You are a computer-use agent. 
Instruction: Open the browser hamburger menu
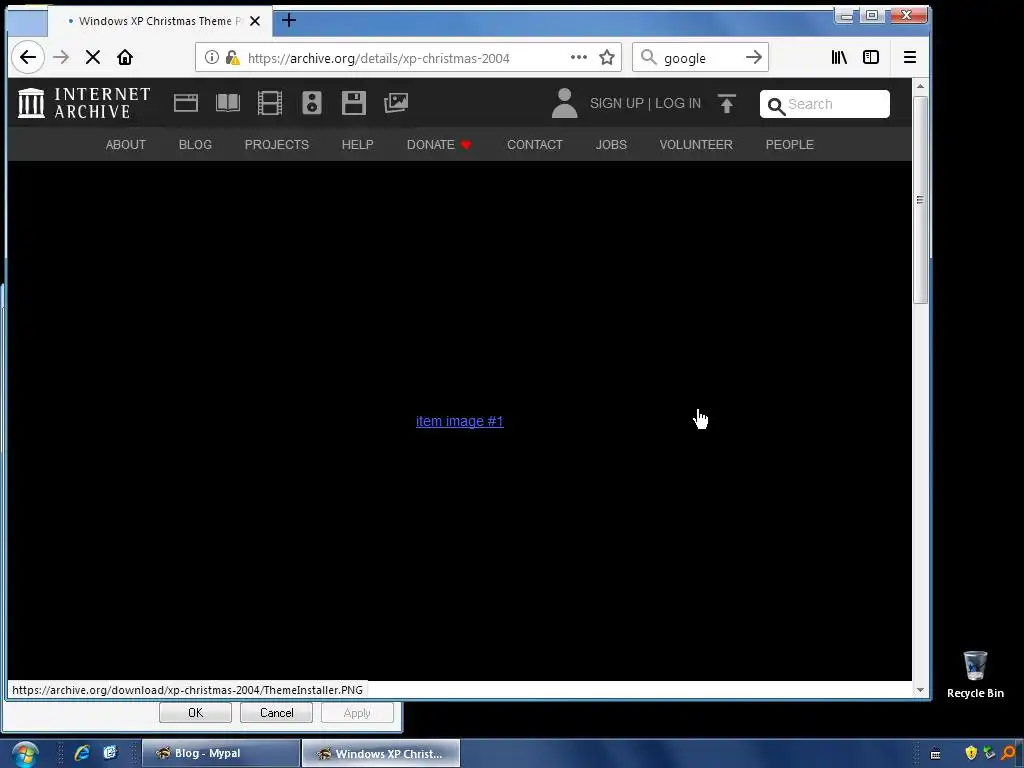910,57
